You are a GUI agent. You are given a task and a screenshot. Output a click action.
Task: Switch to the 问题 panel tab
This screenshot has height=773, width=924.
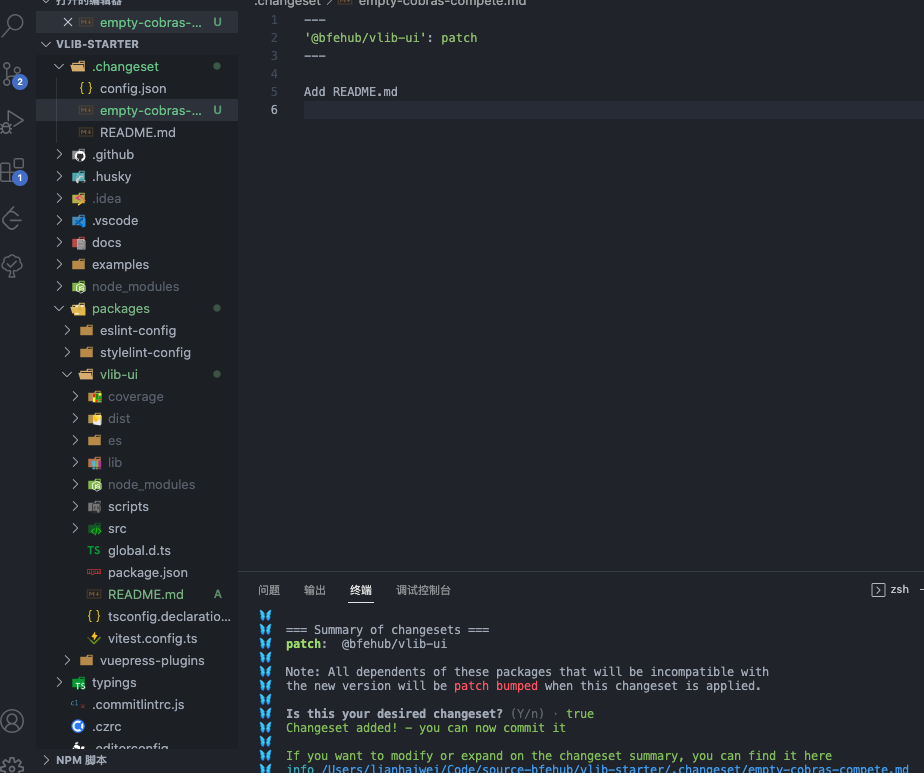coord(269,590)
